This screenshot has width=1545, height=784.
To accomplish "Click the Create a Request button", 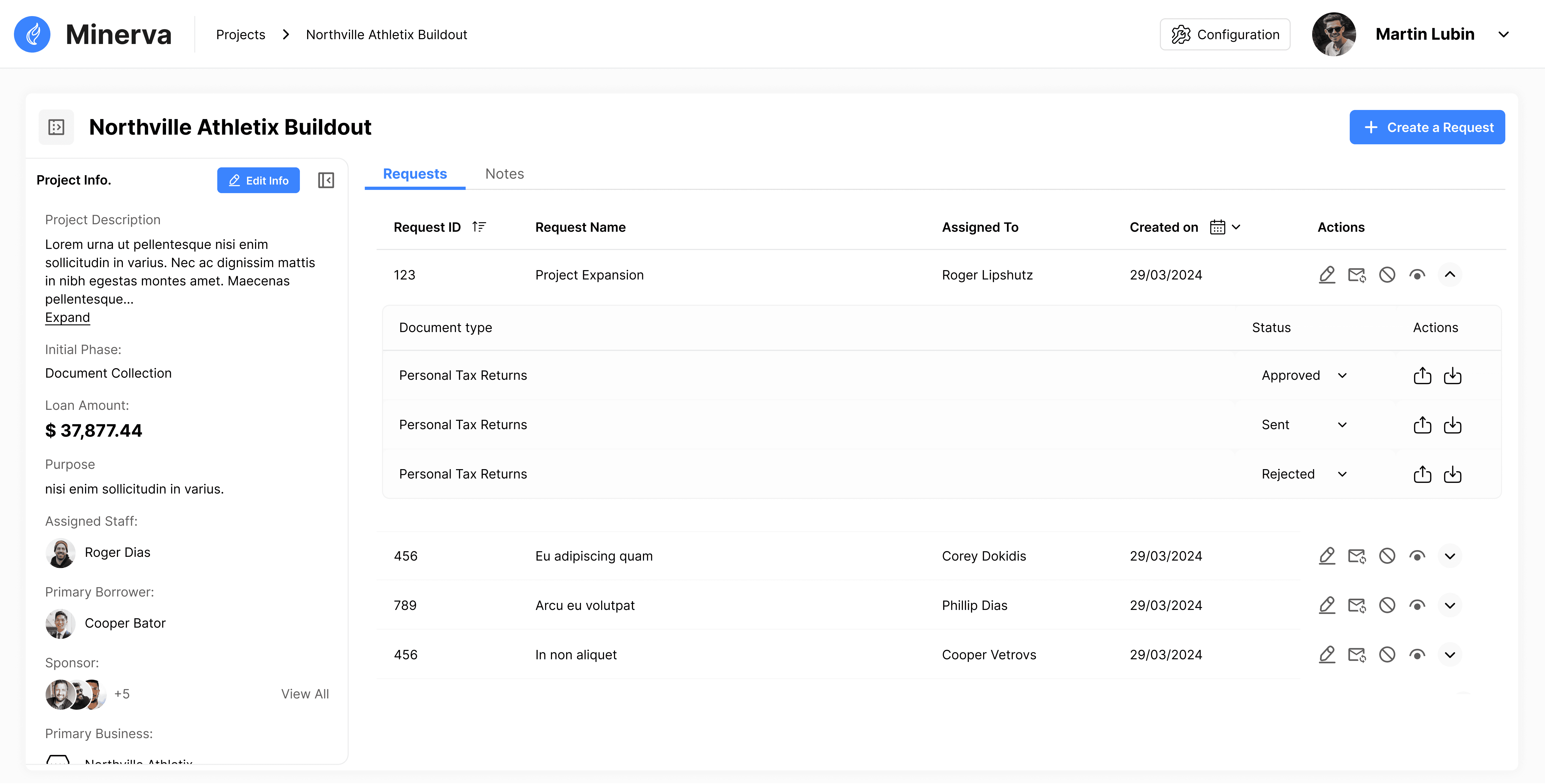I will pos(1427,127).
